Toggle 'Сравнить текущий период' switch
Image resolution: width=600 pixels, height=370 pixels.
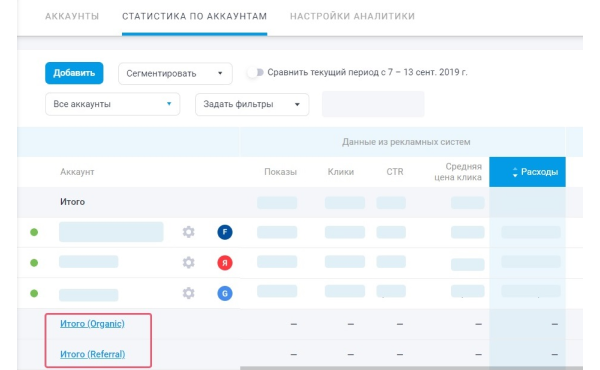point(256,72)
